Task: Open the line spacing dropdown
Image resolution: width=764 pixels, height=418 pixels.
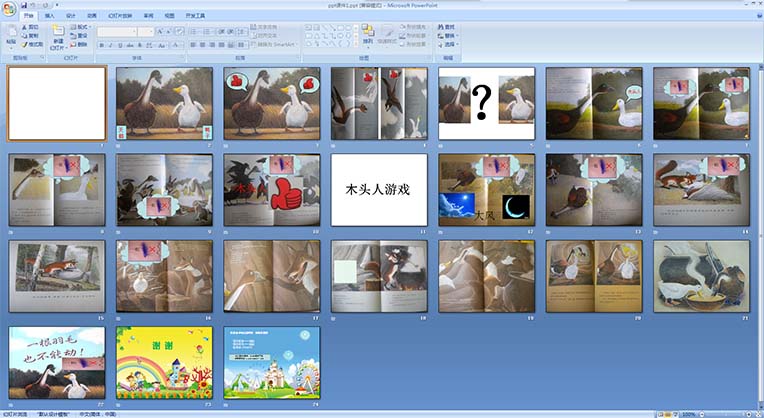Action: [242, 32]
